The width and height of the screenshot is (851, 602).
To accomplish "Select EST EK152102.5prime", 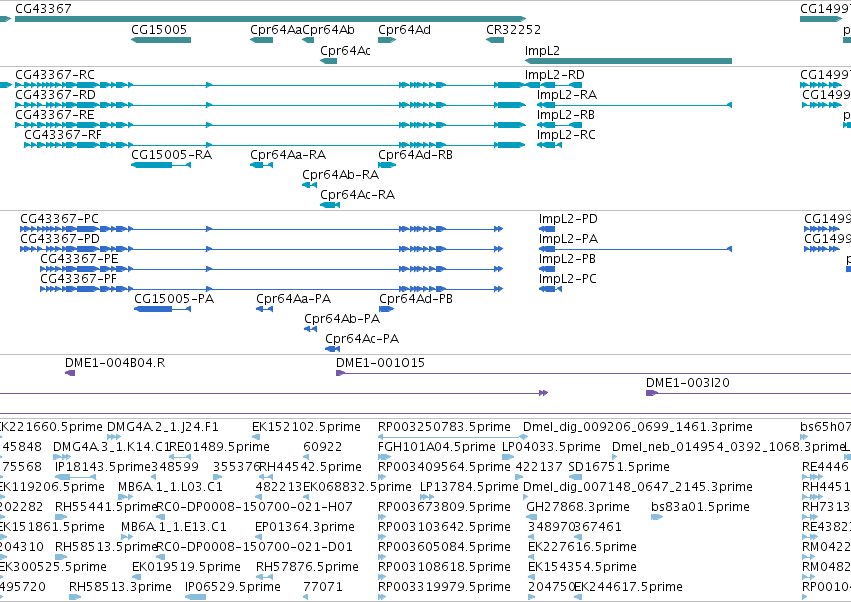I will pyautogui.click(x=306, y=427).
